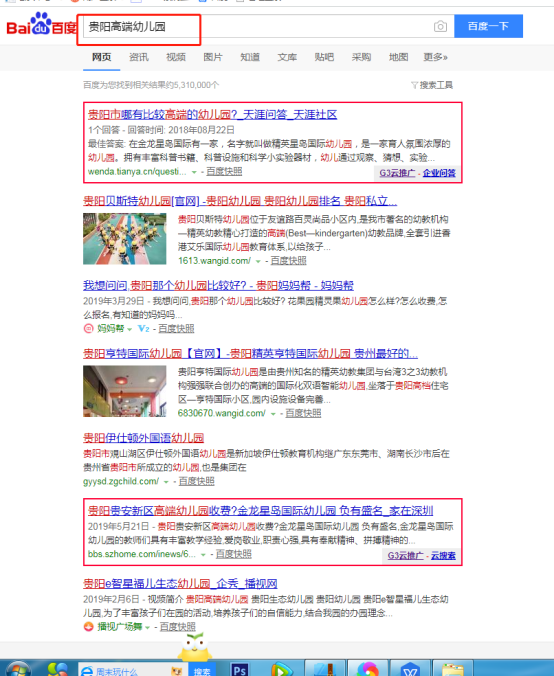554x676 pixels.
Task: Click the 贝斯特幼儿园 playground thumbnail
Action: (125, 238)
